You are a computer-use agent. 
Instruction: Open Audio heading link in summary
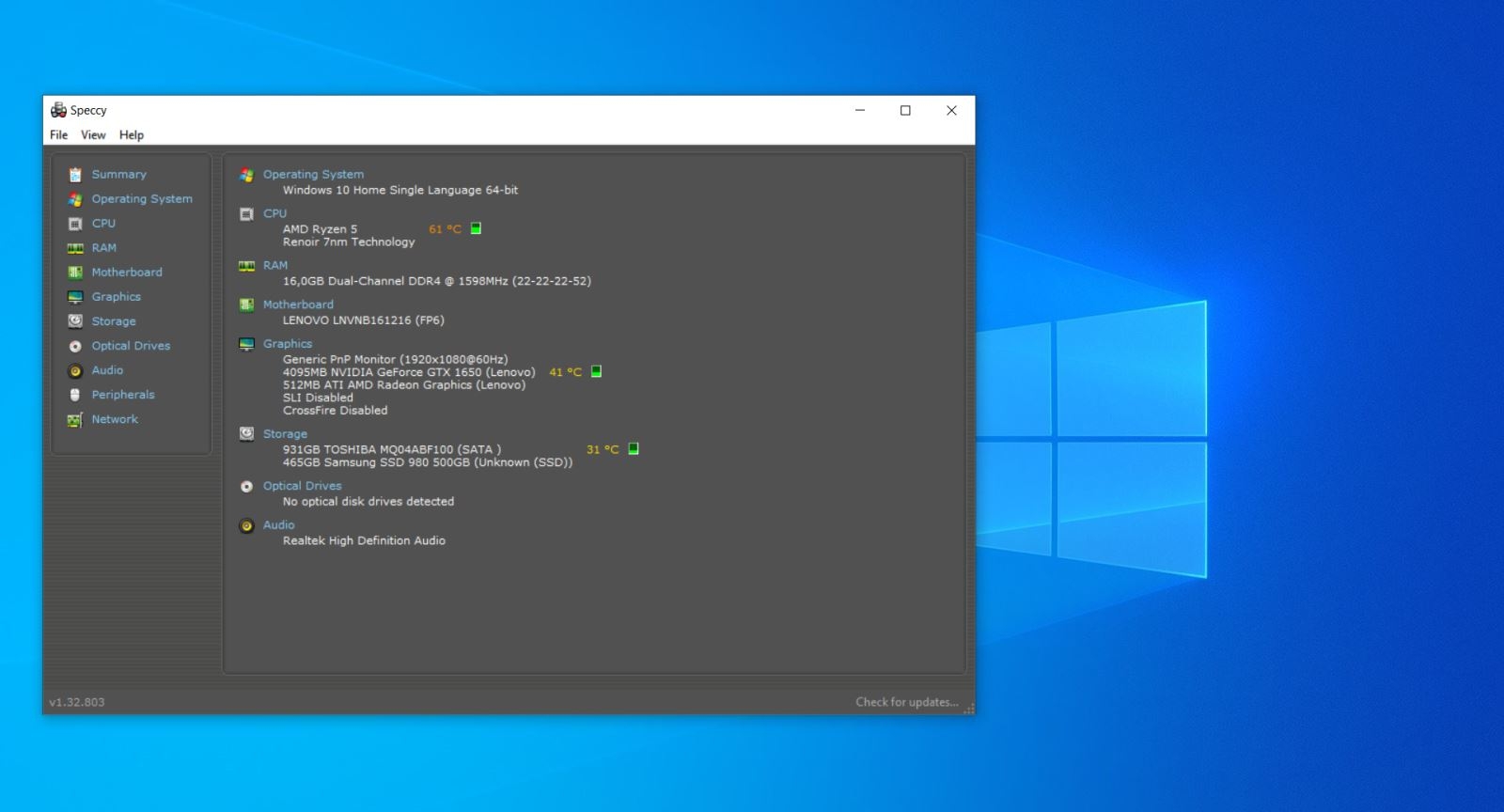[x=278, y=525]
